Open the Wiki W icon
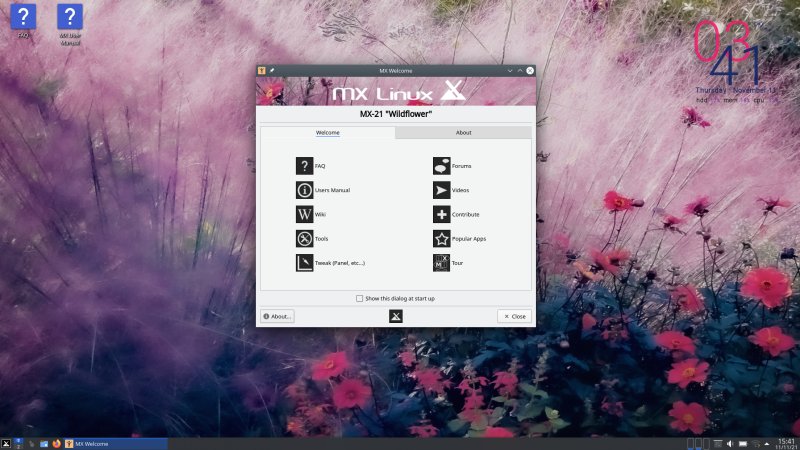Image resolution: width=800 pixels, height=450 pixels. point(304,214)
